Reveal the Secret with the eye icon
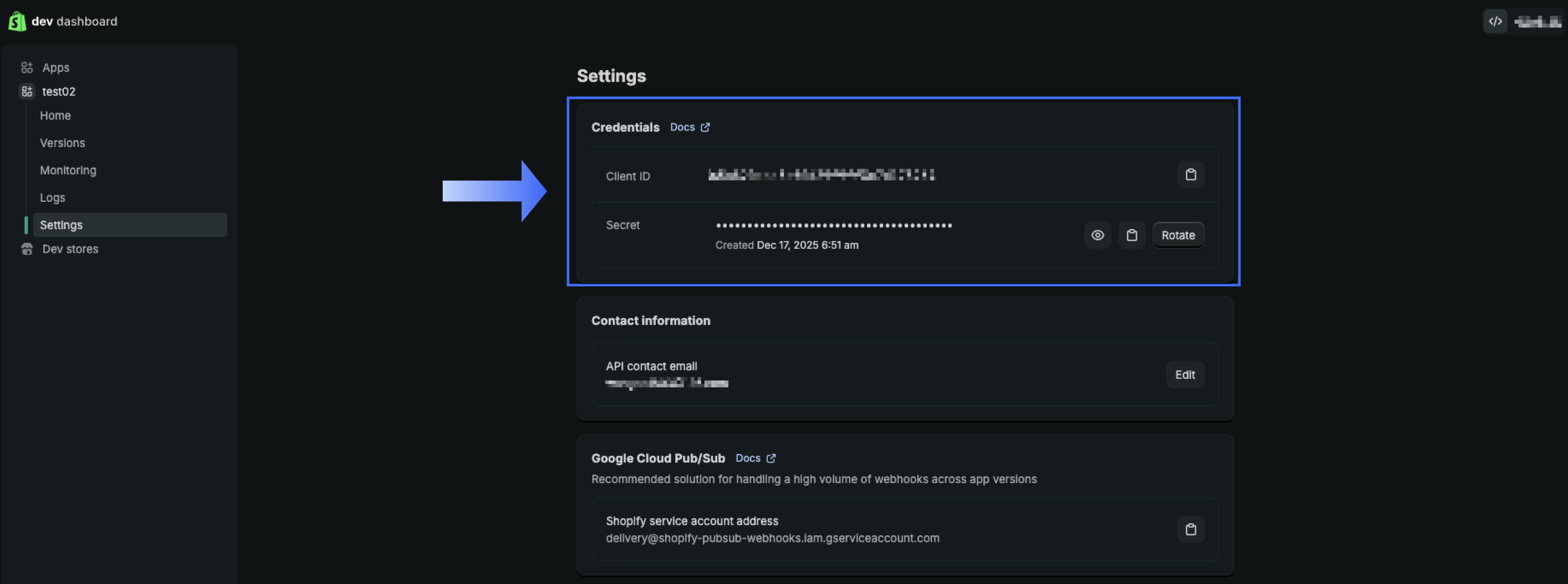This screenshot has width=1568, height=584. 1097,235
